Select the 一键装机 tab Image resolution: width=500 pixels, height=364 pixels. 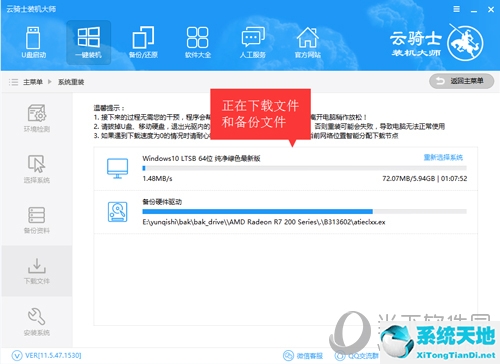tap(88, 42)
